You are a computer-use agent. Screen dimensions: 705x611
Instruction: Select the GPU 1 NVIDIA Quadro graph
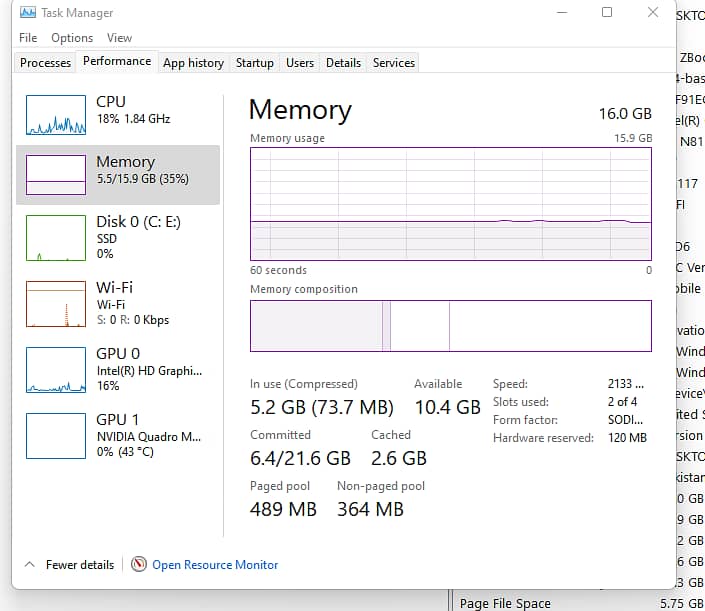pyautogui.click(x=55, y=435)
